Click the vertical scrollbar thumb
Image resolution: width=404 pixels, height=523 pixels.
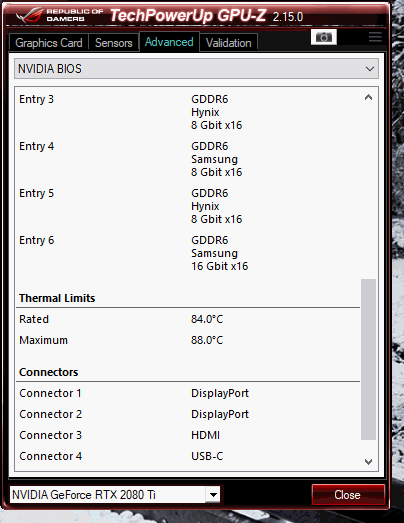point(368,360)
